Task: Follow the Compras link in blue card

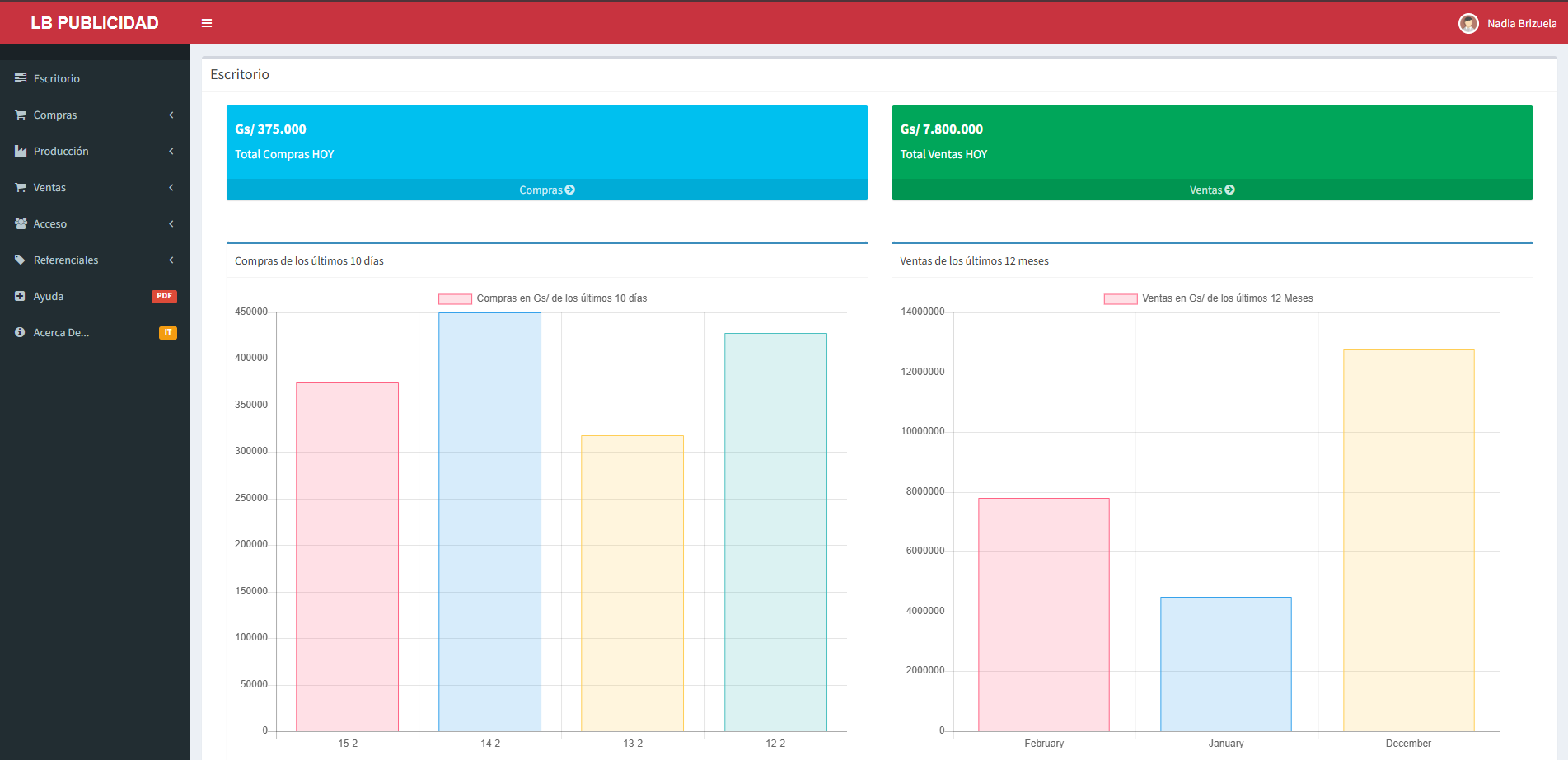Action: point(546,190)
